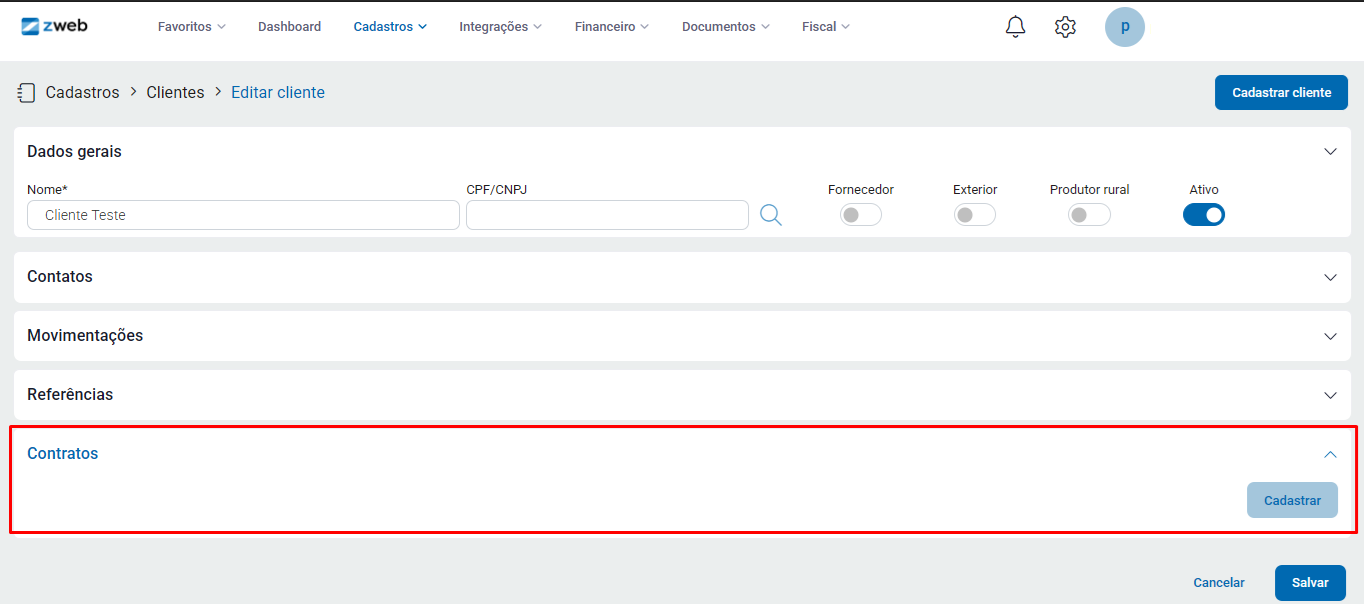1364x604 pixels.
Task: Toggle the Produtor rural switch
Action: pos(1089,215)
